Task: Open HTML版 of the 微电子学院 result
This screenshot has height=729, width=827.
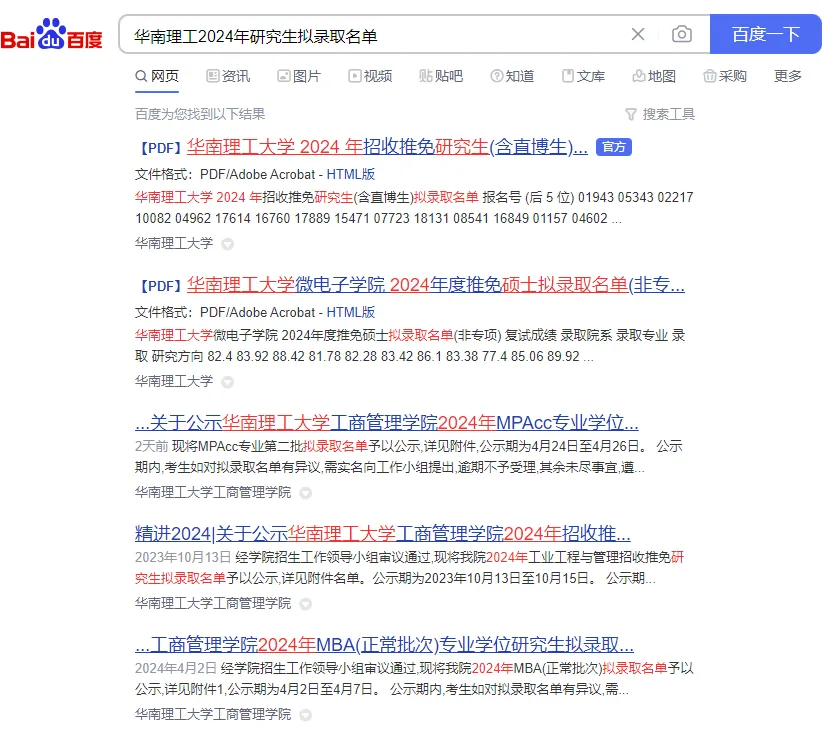Action: (x=351, y=313)
